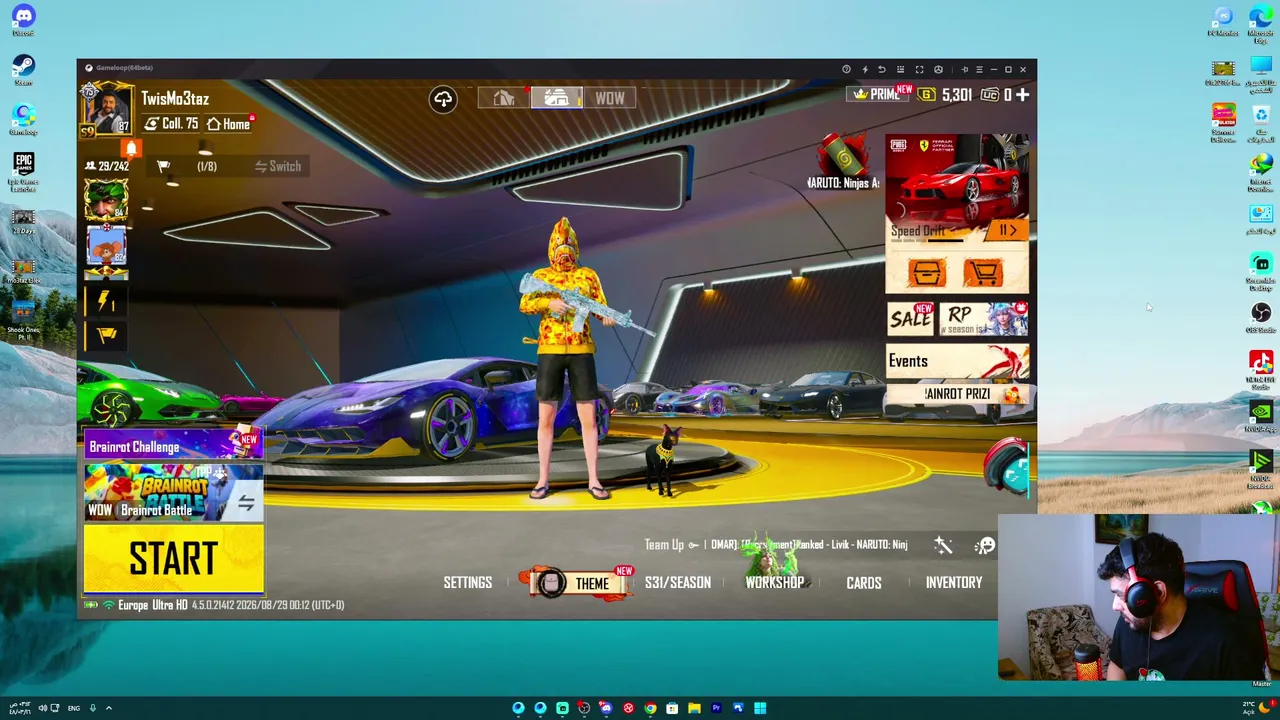The width and height of the screenshot is (1280, 720).
Task: Select the garage lobby tab with car icon
Action: (556, 98)
